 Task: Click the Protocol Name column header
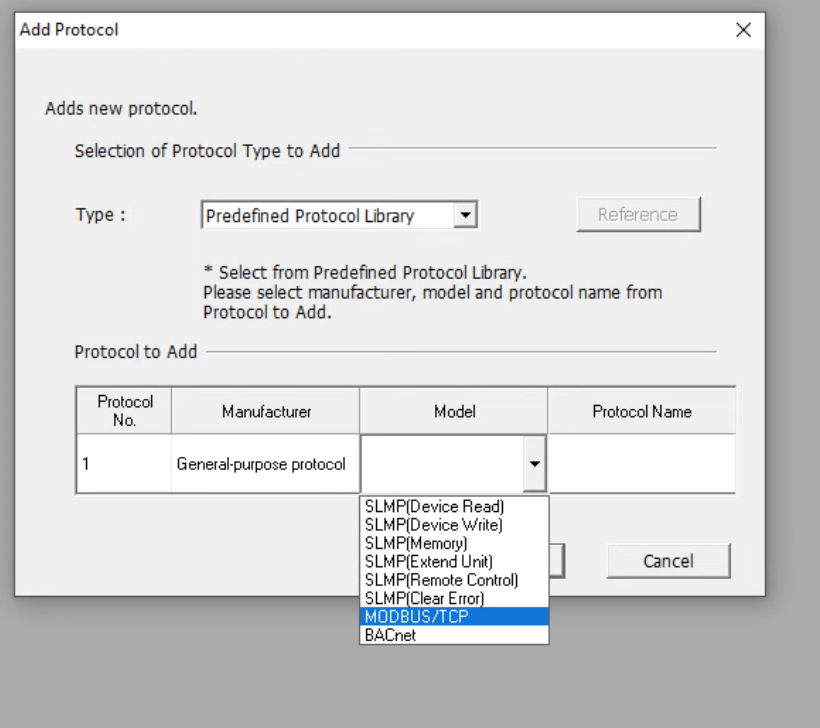click(642, 411)
